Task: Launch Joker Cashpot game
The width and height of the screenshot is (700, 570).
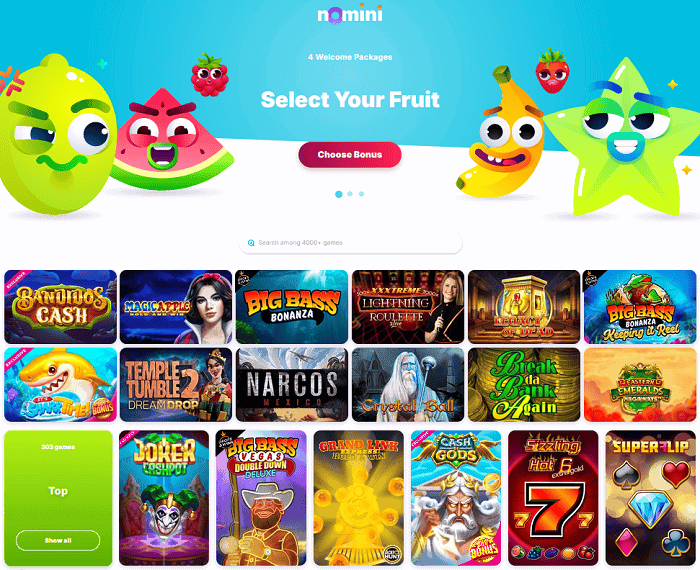Action: 164,498
